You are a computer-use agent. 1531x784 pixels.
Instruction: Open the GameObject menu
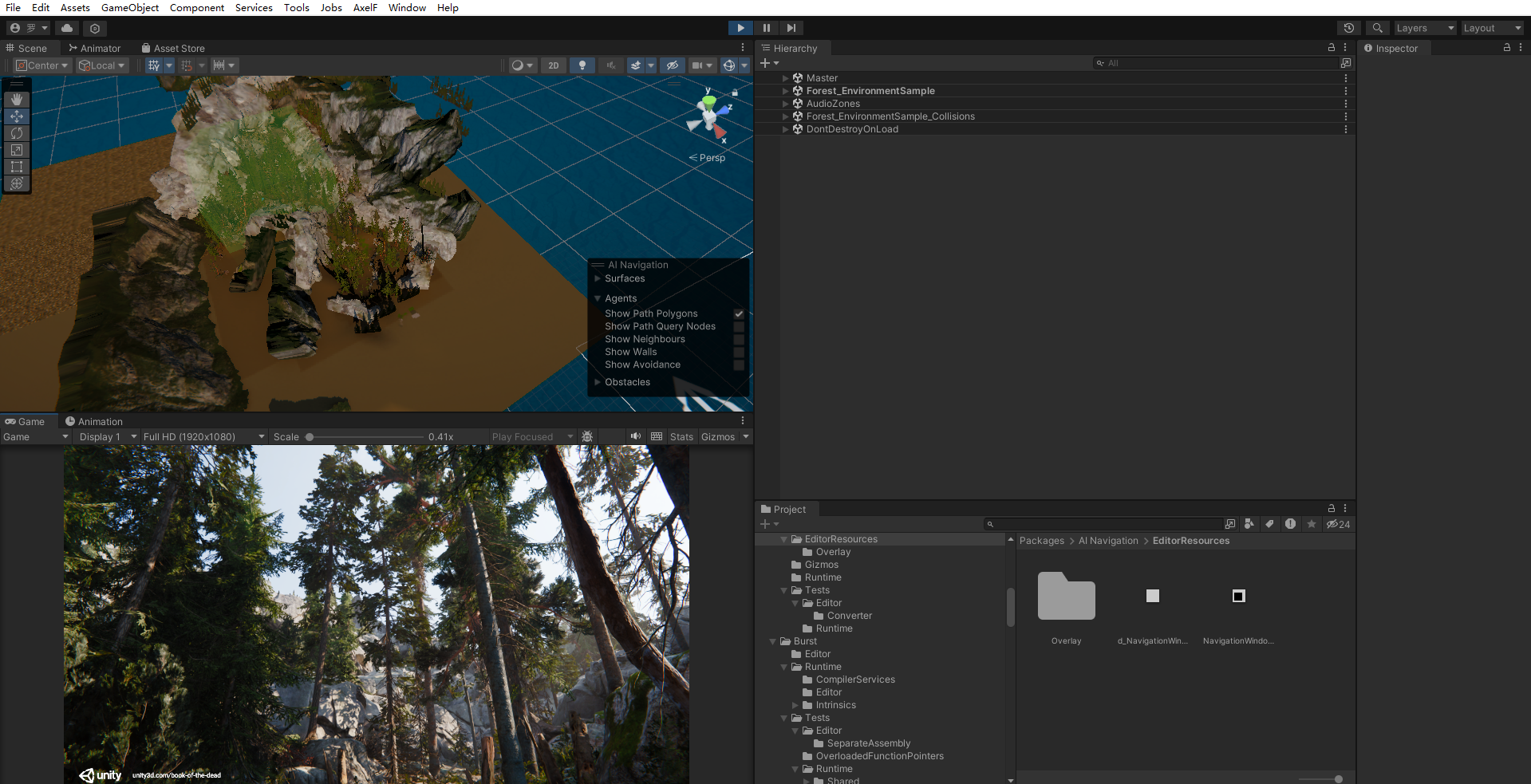130,7
